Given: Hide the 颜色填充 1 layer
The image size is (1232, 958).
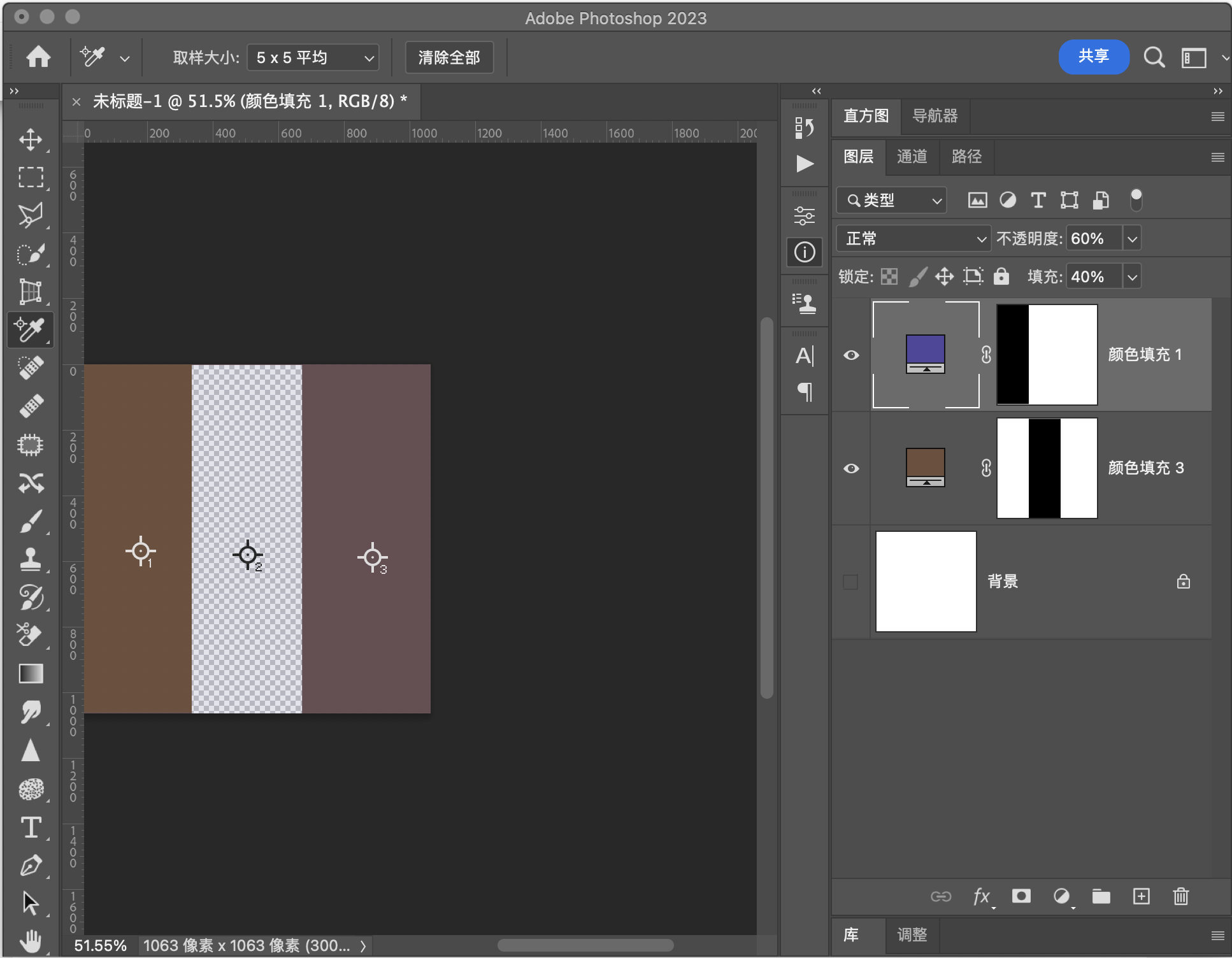Looking at the screenshot, I should (x=851, y=355).
